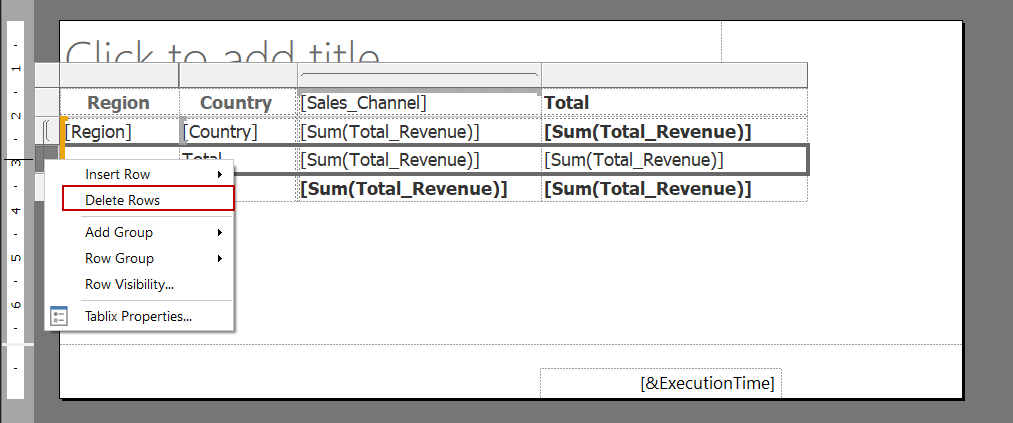Click the row handle beside the header row
Viewport: 1013px width, 423px height.
point(47,102)
